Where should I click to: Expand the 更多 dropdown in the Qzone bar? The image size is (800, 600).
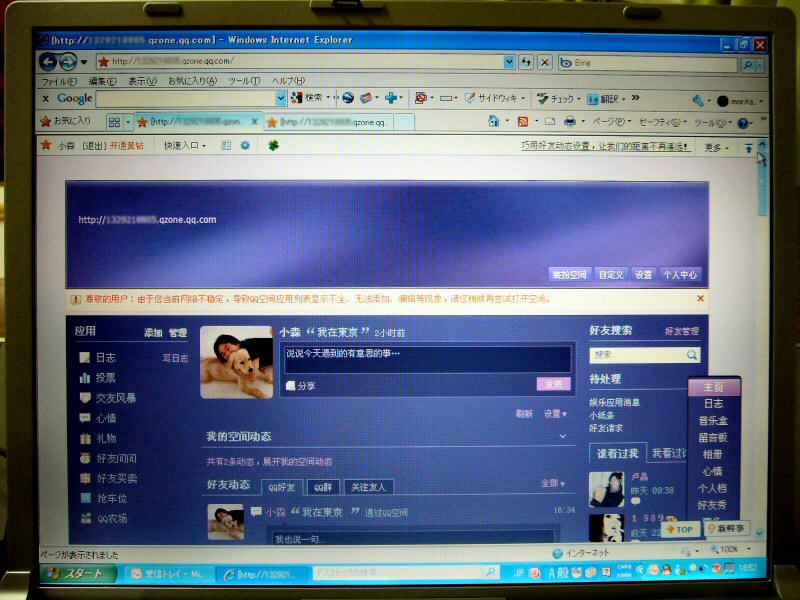tap(716, 147)
